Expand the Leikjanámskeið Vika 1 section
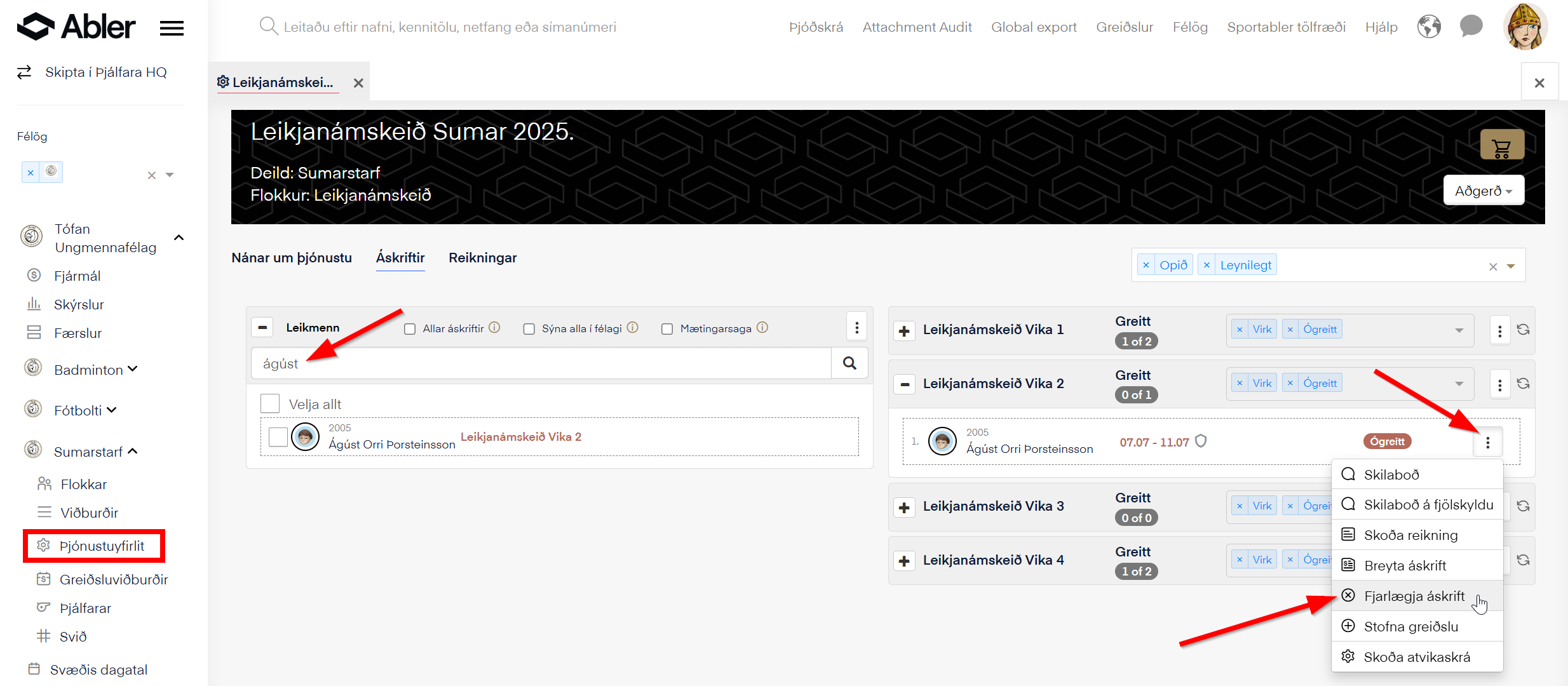The width and height of the screenshot is (1568, 686). click(x=904, y=331)
